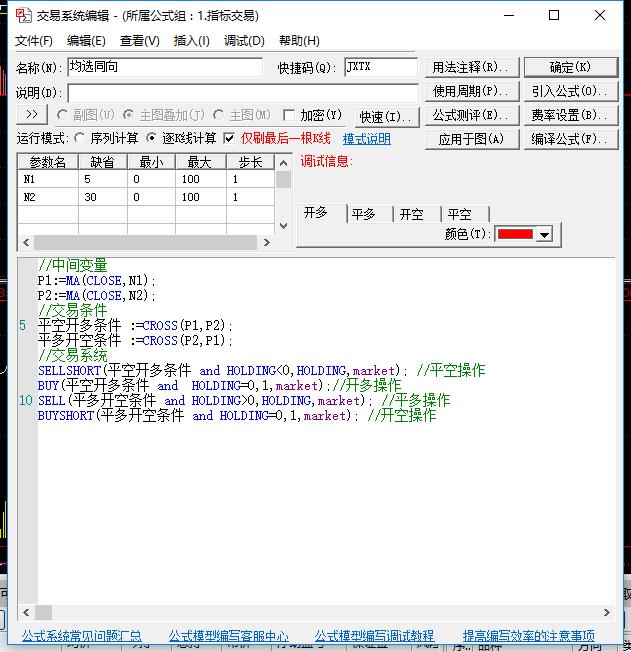The width and height of the screenshot is (631, 652).
Task: Click N2 default value 30
Action: click(x=102, y=197)
